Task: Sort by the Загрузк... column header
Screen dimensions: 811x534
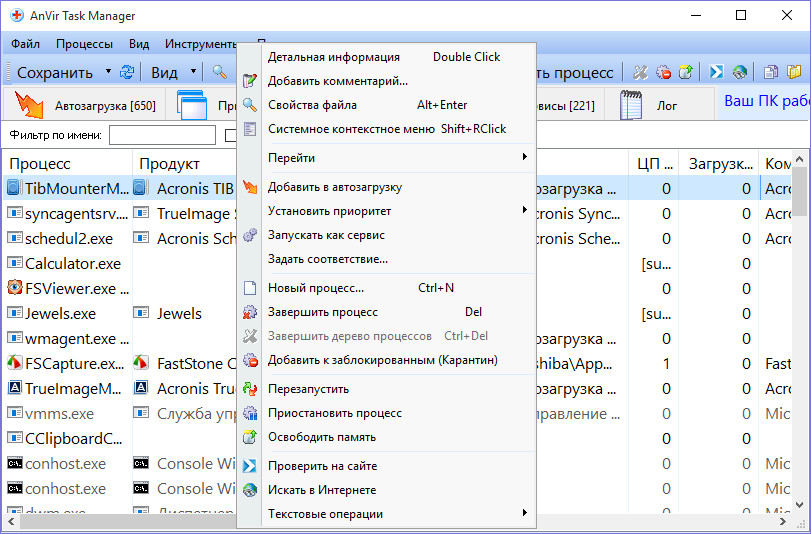Action: 718,164
